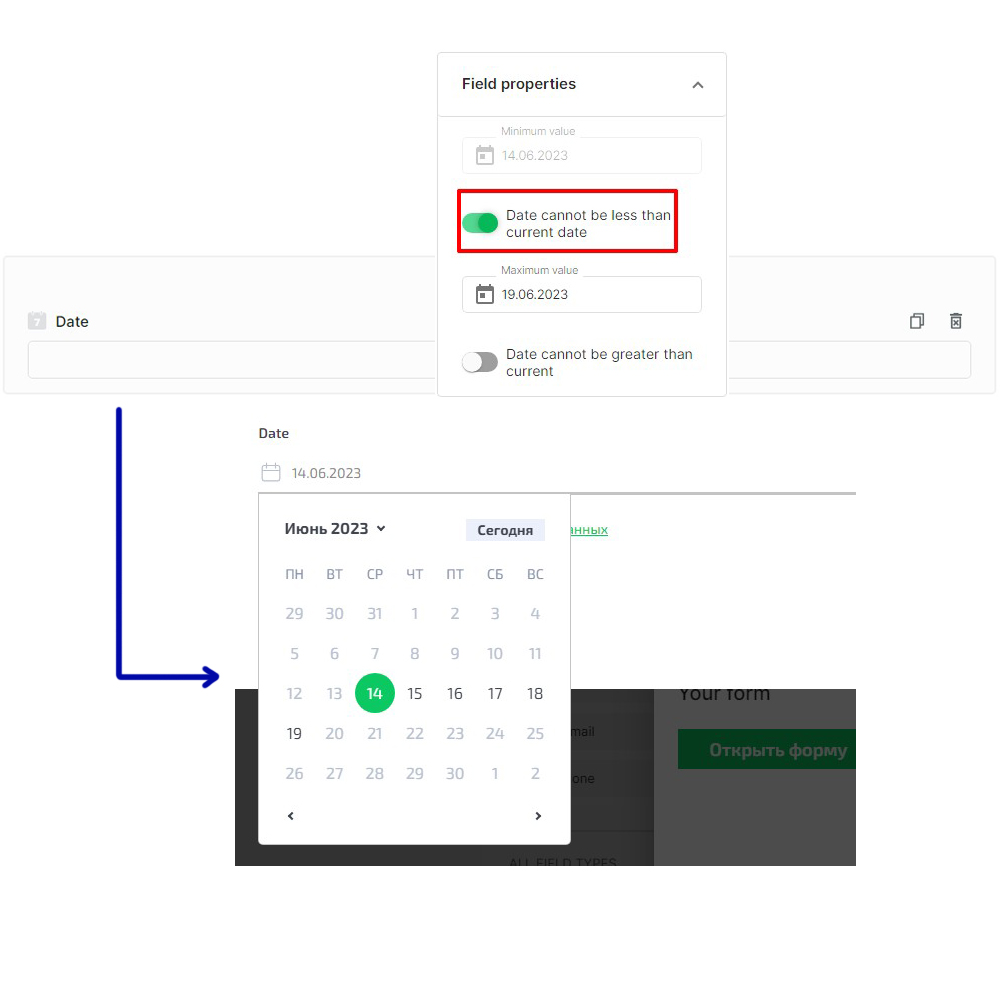Image resolution: width=1000 pixels, height=1000 pixels.
Task: Click the form date input showing 14.06.2023
Action: point(557,473)
